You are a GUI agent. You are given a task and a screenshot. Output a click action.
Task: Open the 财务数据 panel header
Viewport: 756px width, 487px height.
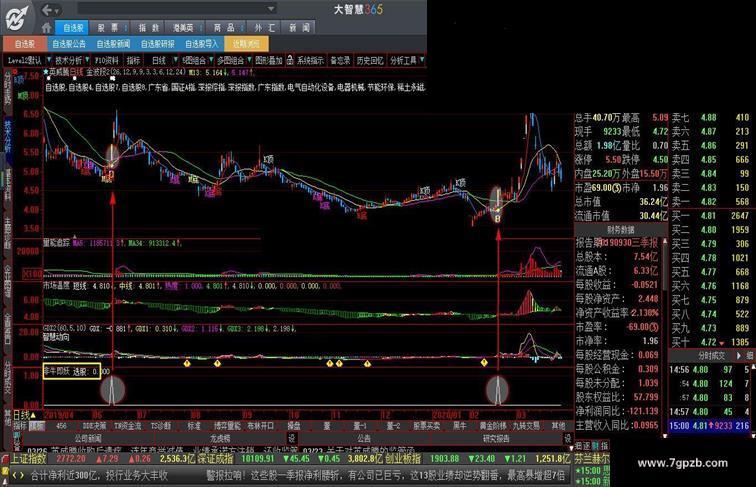(x=620, y=230)
